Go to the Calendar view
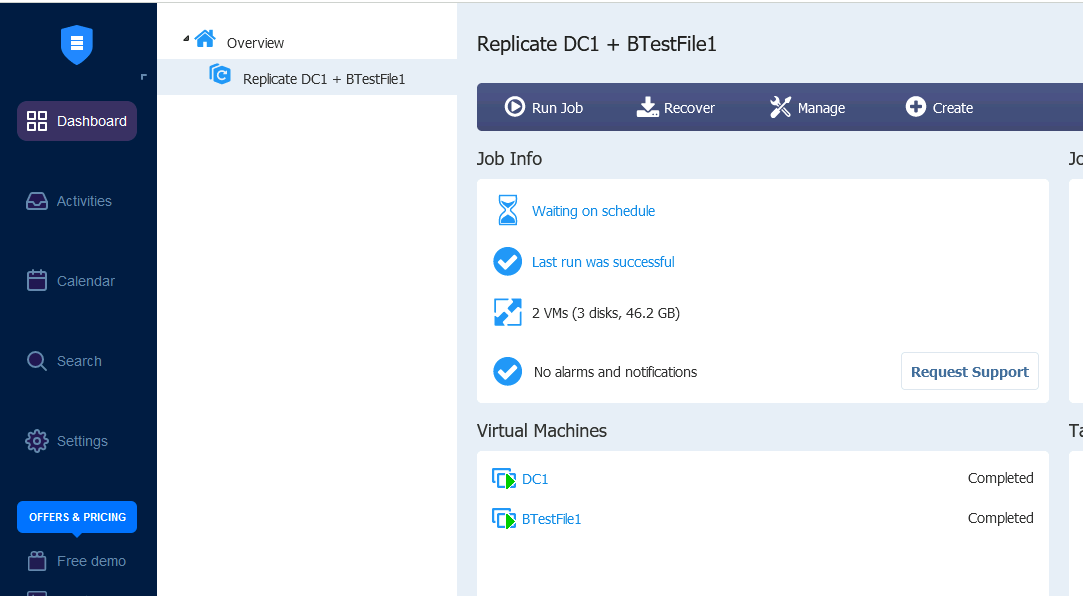The width and height of the screenshot is (1083, 596). [x=70, y=281]
